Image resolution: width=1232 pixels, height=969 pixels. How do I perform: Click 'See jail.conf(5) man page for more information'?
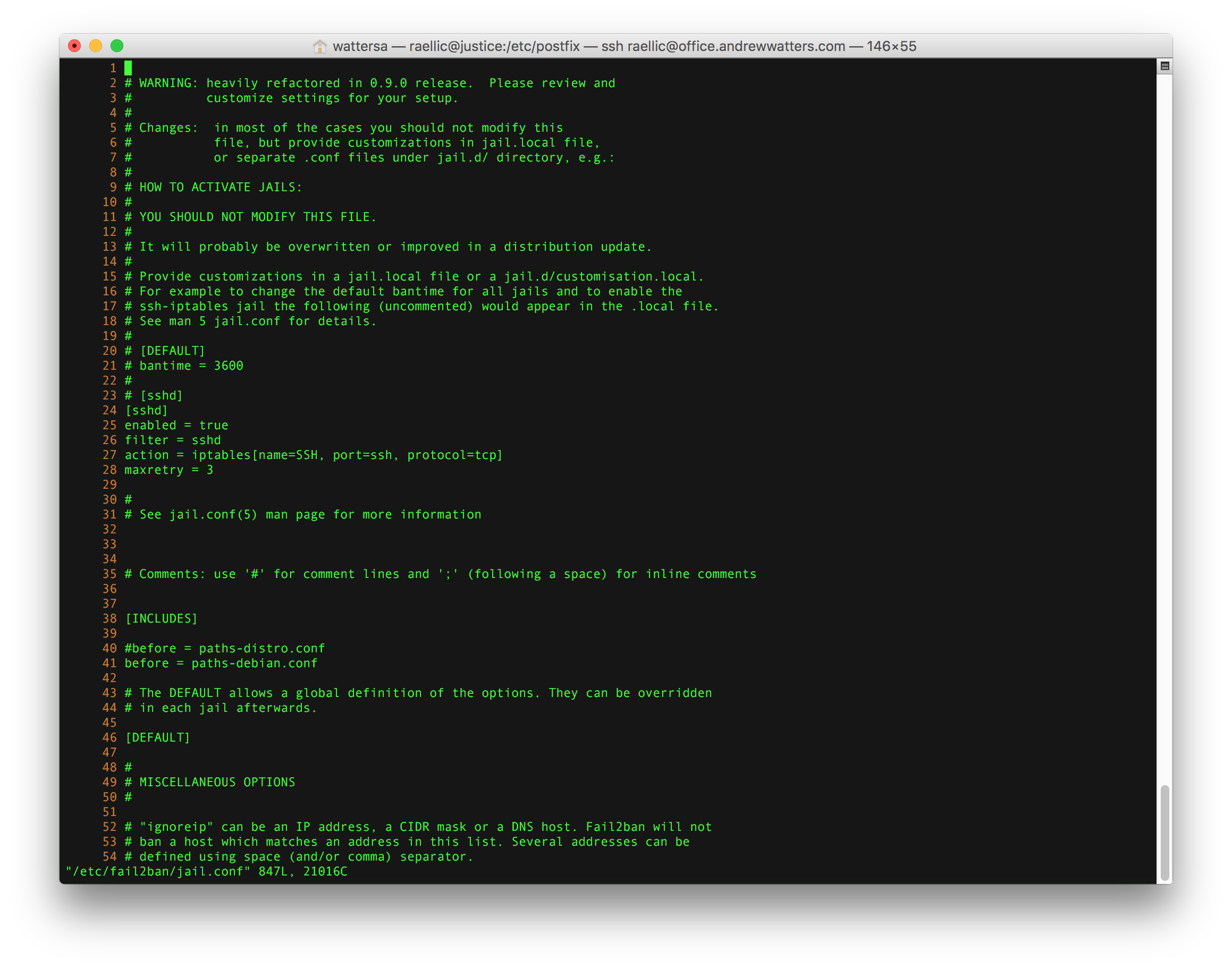tap(310, 515)
